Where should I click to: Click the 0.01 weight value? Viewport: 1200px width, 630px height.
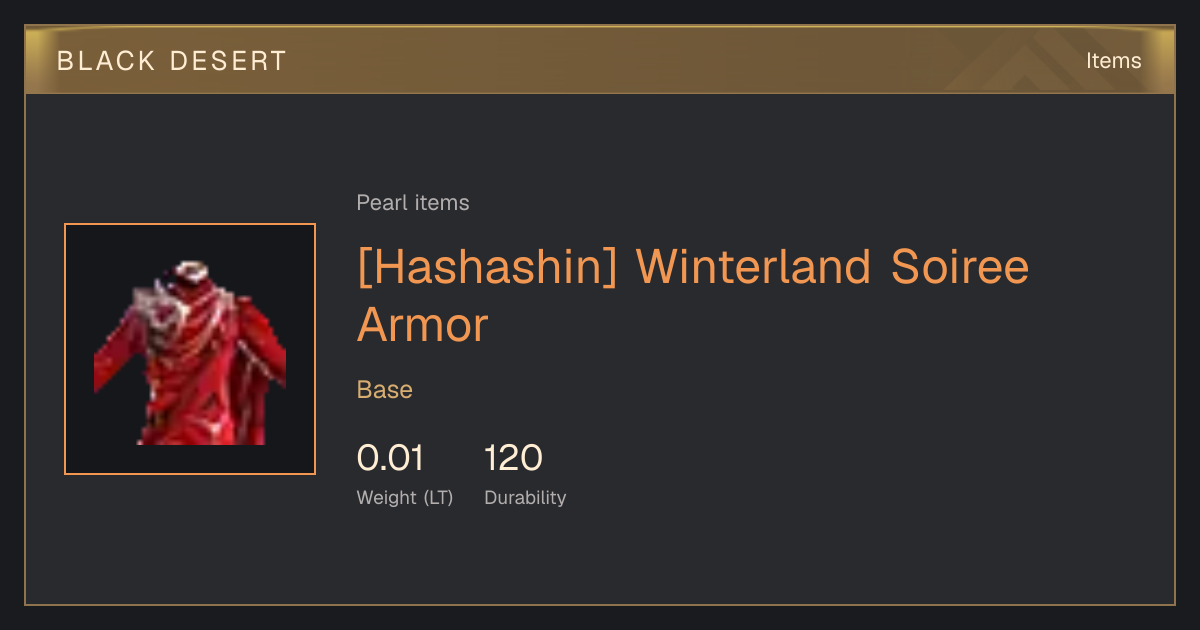(x=390, y=458)
